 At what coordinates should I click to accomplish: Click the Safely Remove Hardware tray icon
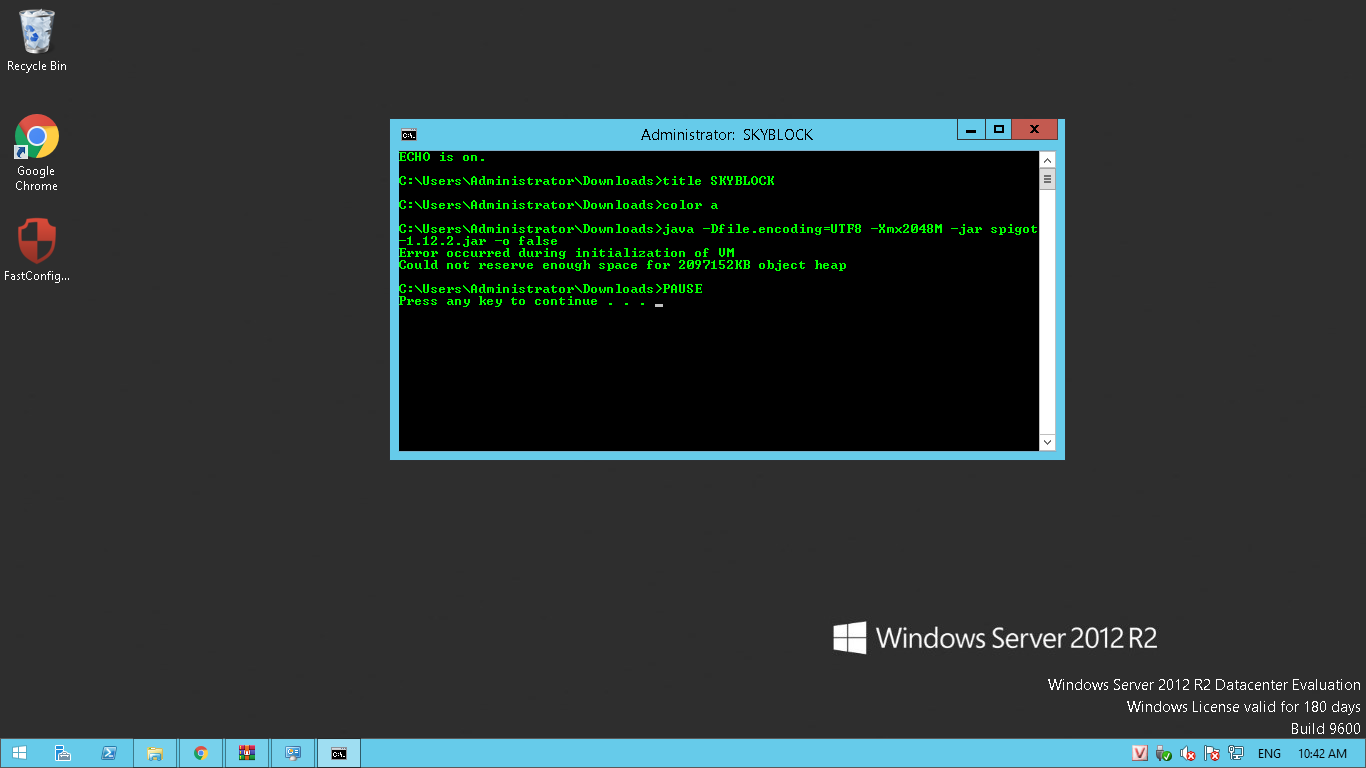pos(1163,753)
